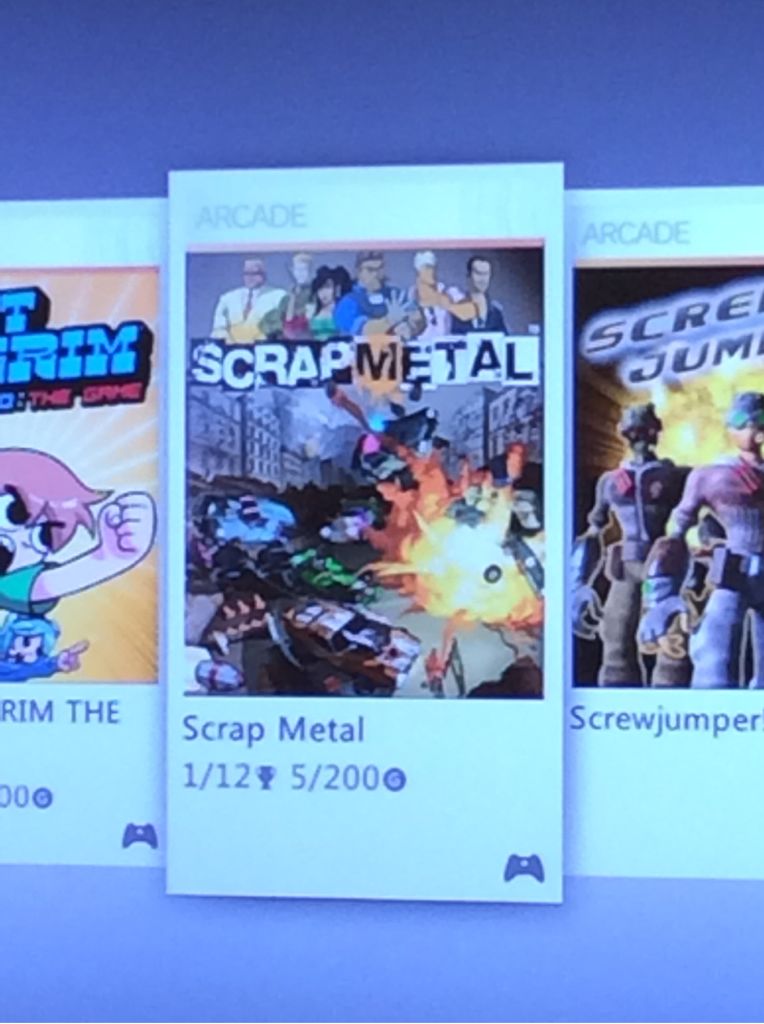Click trophy icon beside 1/12 achievements
Image resolution: width=764 pixels, height=1024 pixels.
click(x=264, y=779)
